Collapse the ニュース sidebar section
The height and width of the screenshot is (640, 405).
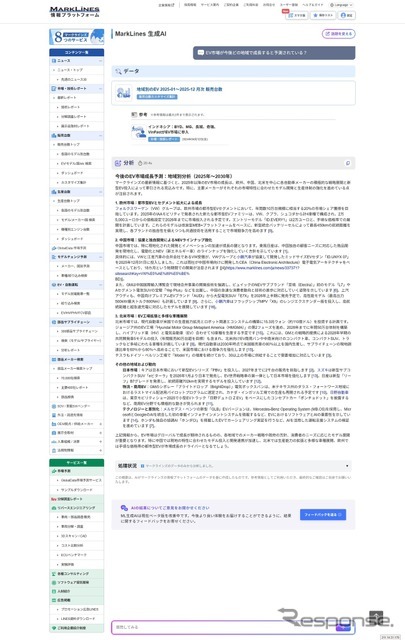100,60
